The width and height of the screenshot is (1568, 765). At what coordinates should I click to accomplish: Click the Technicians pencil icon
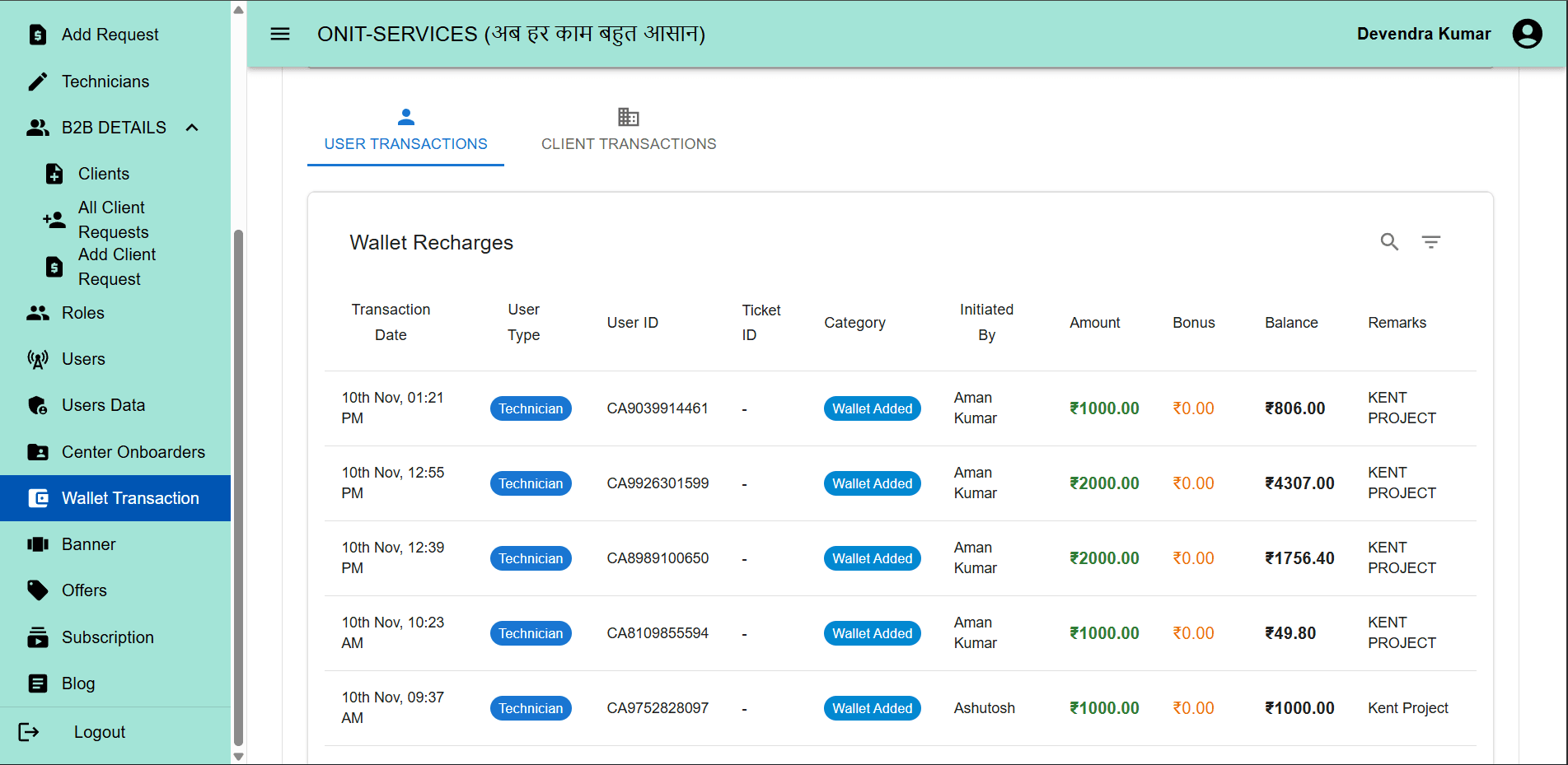(x=38, y=82)
